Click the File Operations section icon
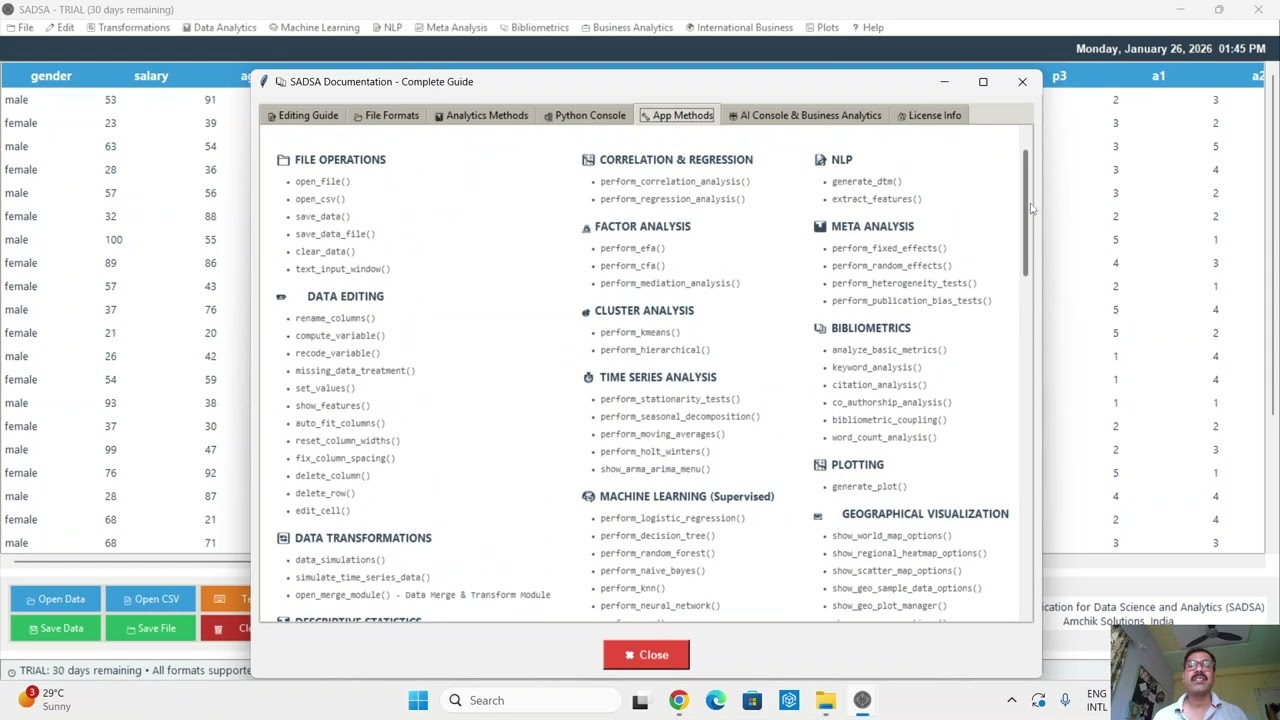 point(283,160)
